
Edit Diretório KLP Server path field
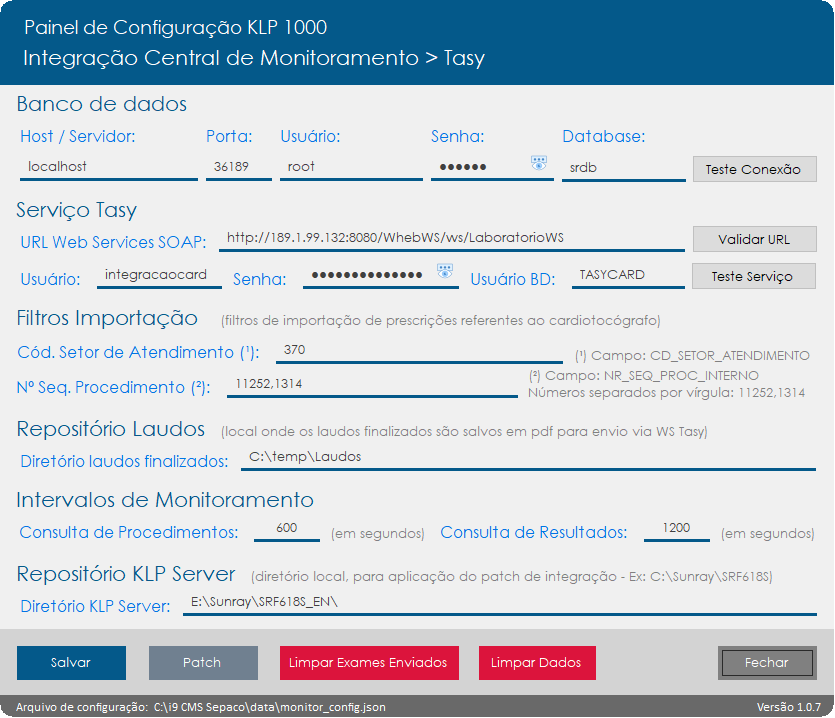click(x=500, y=603)
